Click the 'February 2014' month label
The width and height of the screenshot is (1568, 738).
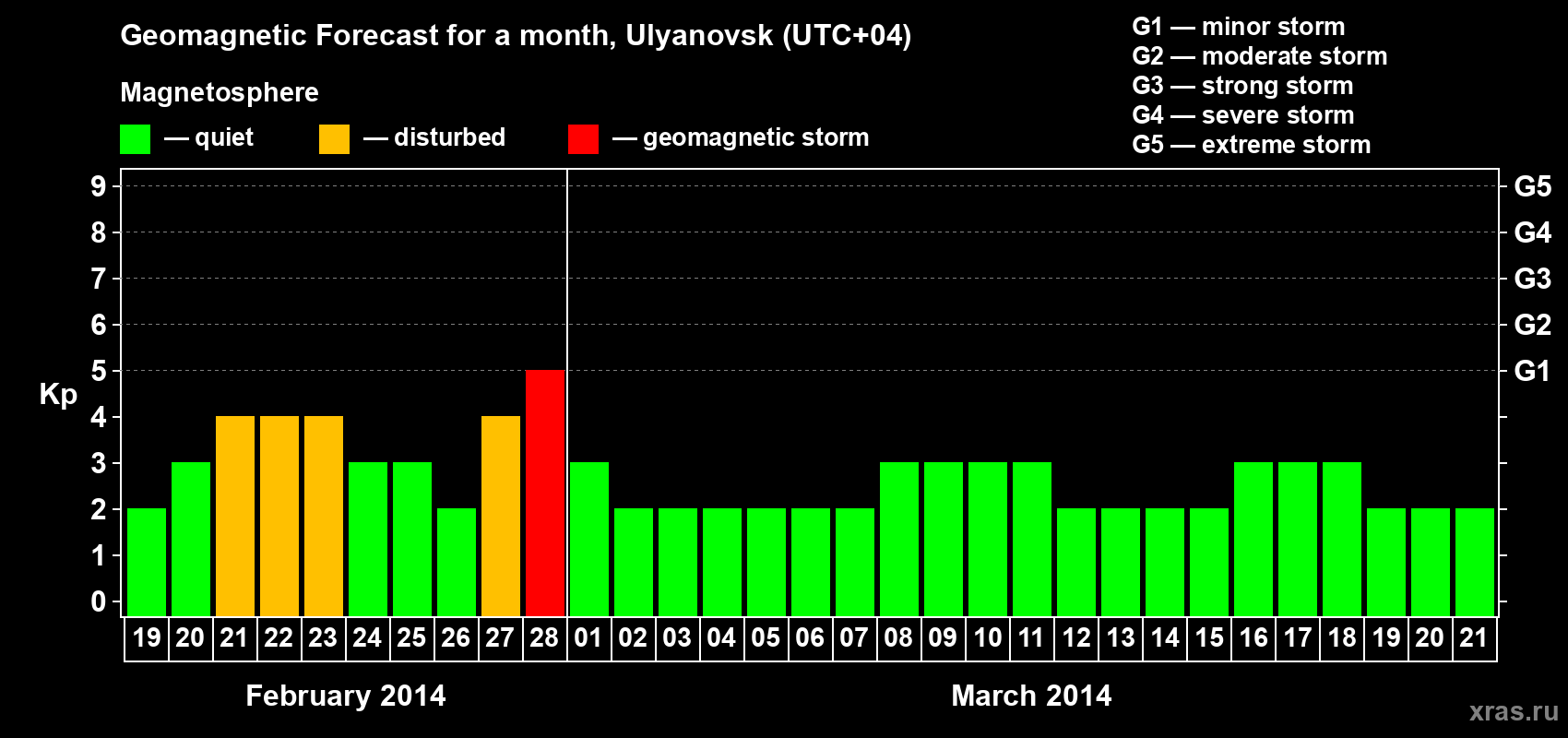(346, 696)
